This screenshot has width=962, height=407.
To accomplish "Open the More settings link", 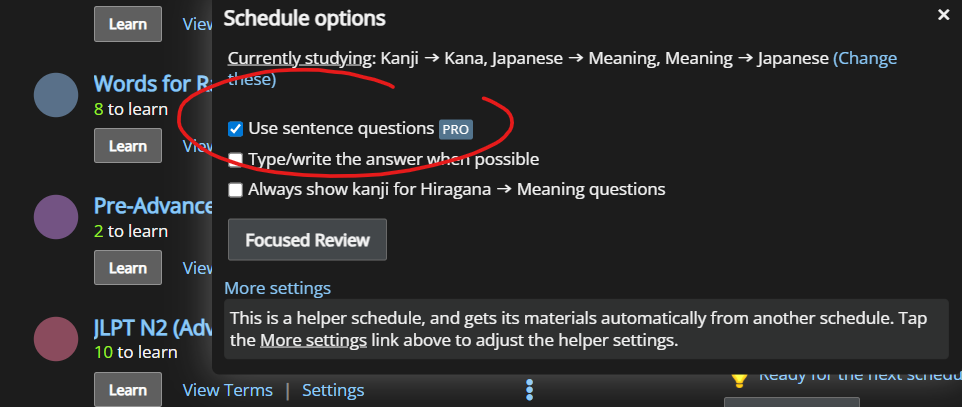I will coord(277,288).
